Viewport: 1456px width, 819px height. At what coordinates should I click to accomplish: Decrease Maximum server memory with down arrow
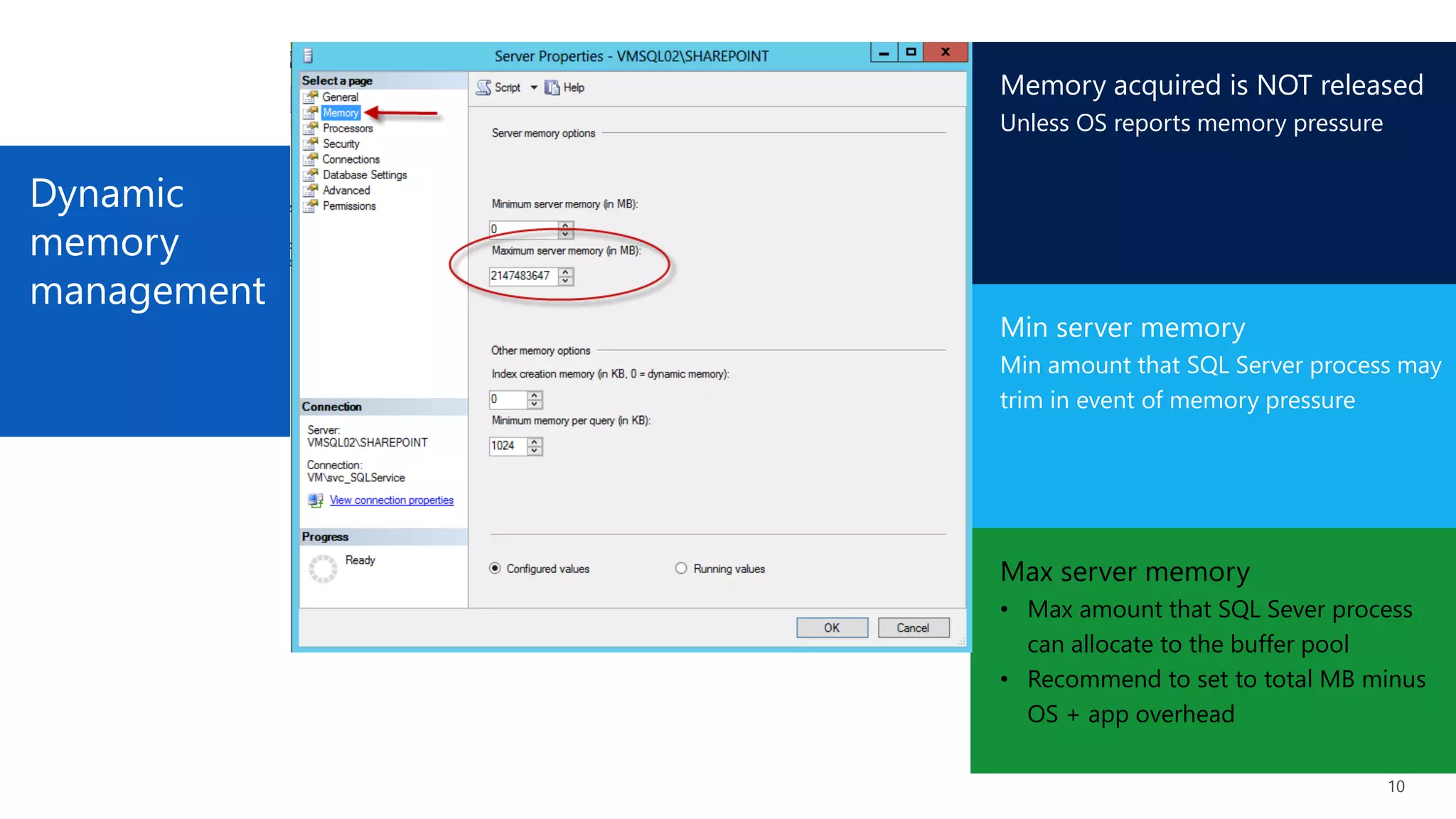point(566,280)
